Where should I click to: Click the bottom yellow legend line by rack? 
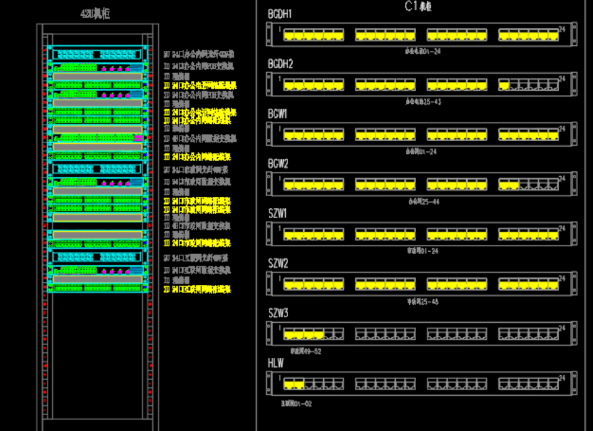[197, 289]
